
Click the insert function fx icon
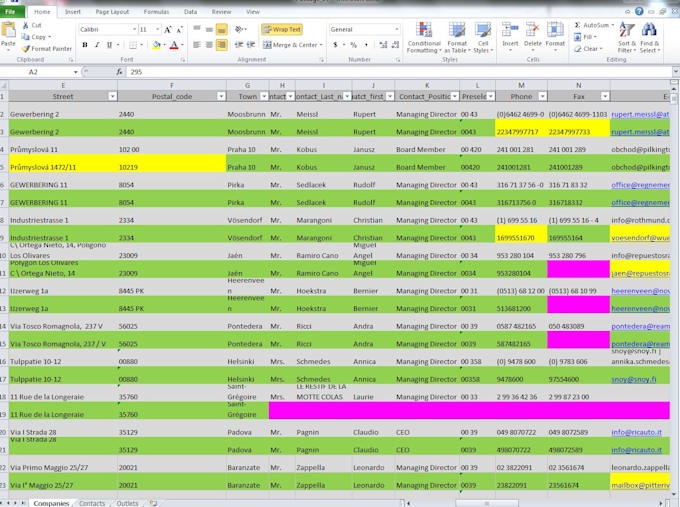click(119, 72)
